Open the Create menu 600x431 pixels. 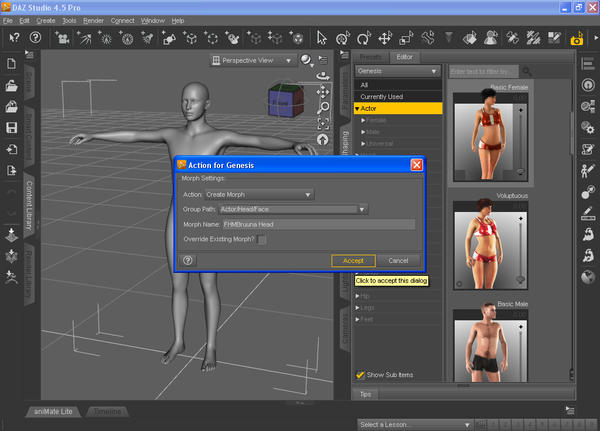pyautogui.click(x=46, y=21)
